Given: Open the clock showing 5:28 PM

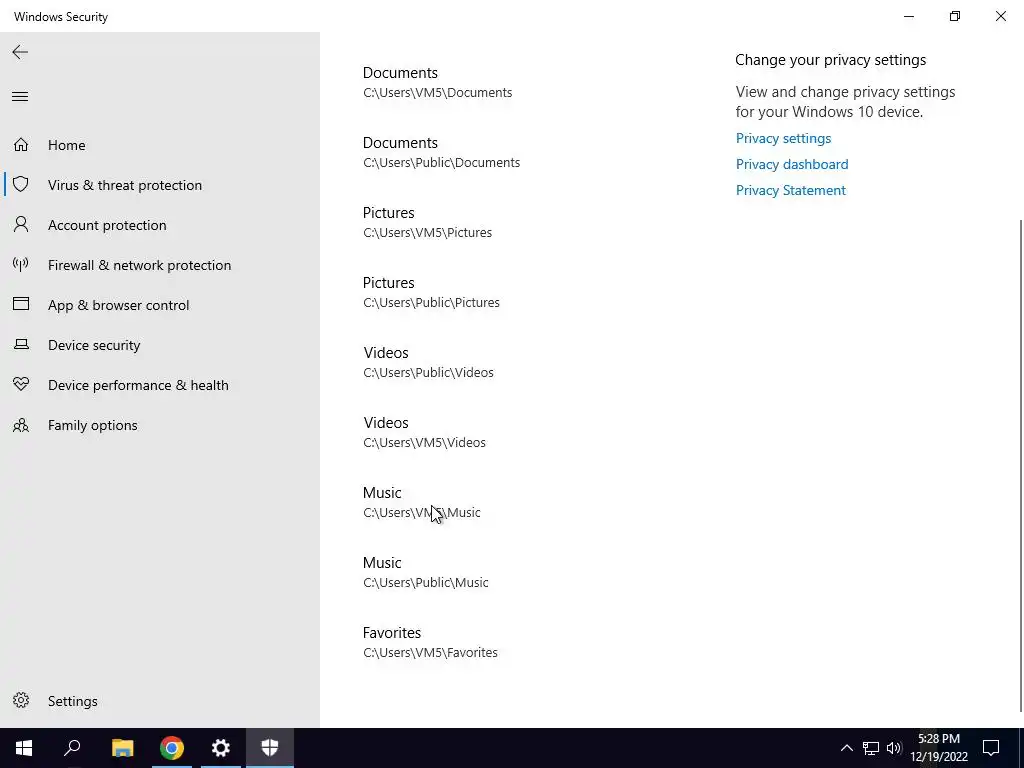Looking at the screenshot, I should pos(939,748).
